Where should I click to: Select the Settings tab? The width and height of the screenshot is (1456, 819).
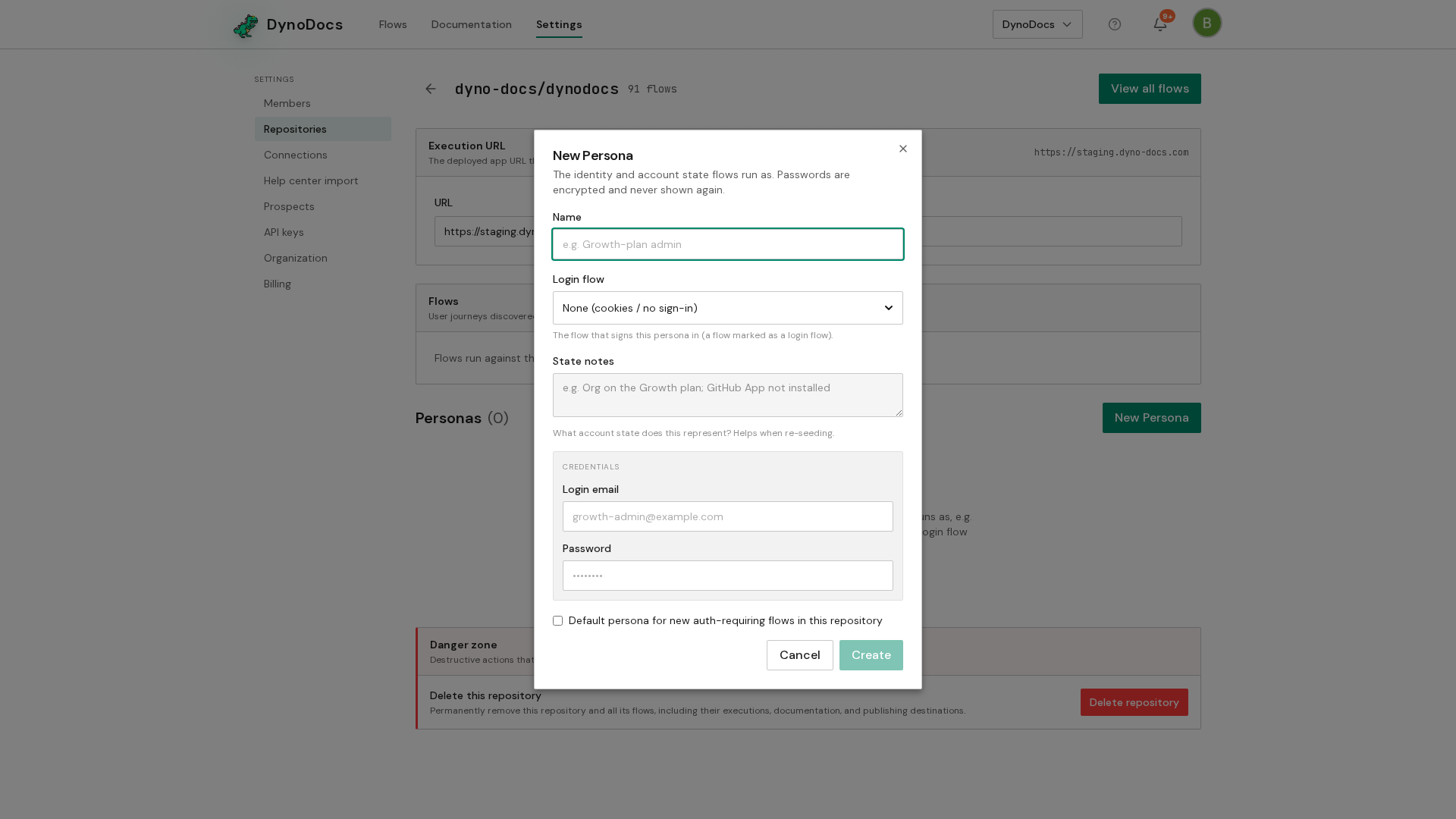(559, 24)
